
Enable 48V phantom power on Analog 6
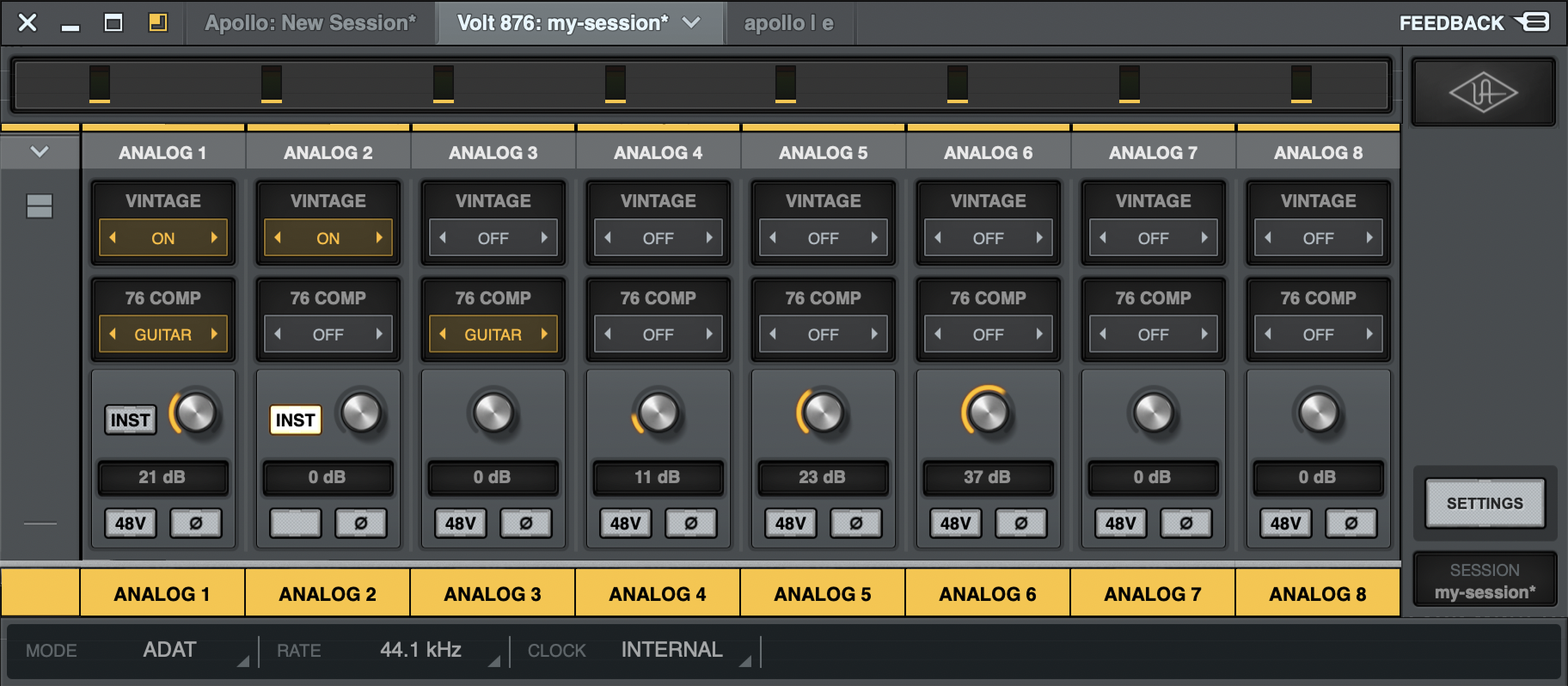(956, 523)
